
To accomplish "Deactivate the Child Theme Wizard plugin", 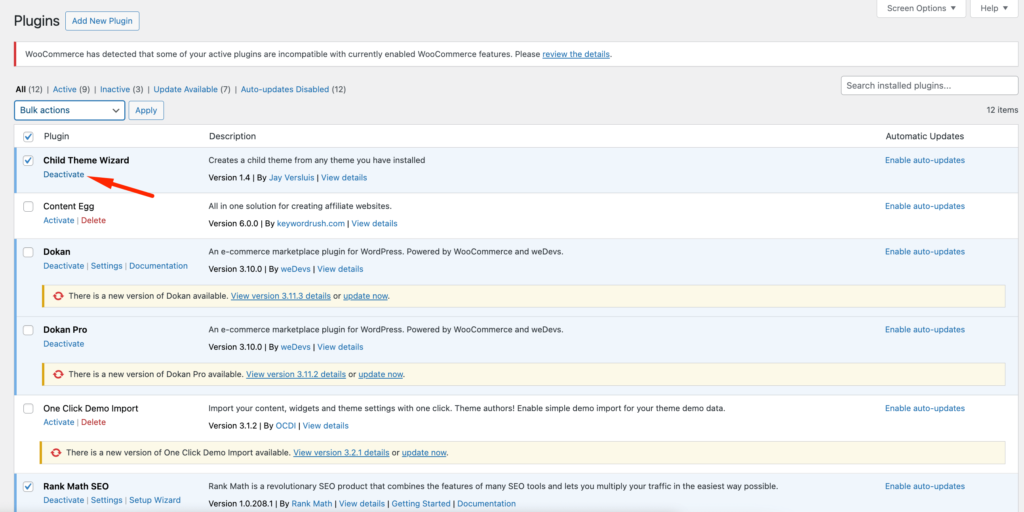I will 64,174.
